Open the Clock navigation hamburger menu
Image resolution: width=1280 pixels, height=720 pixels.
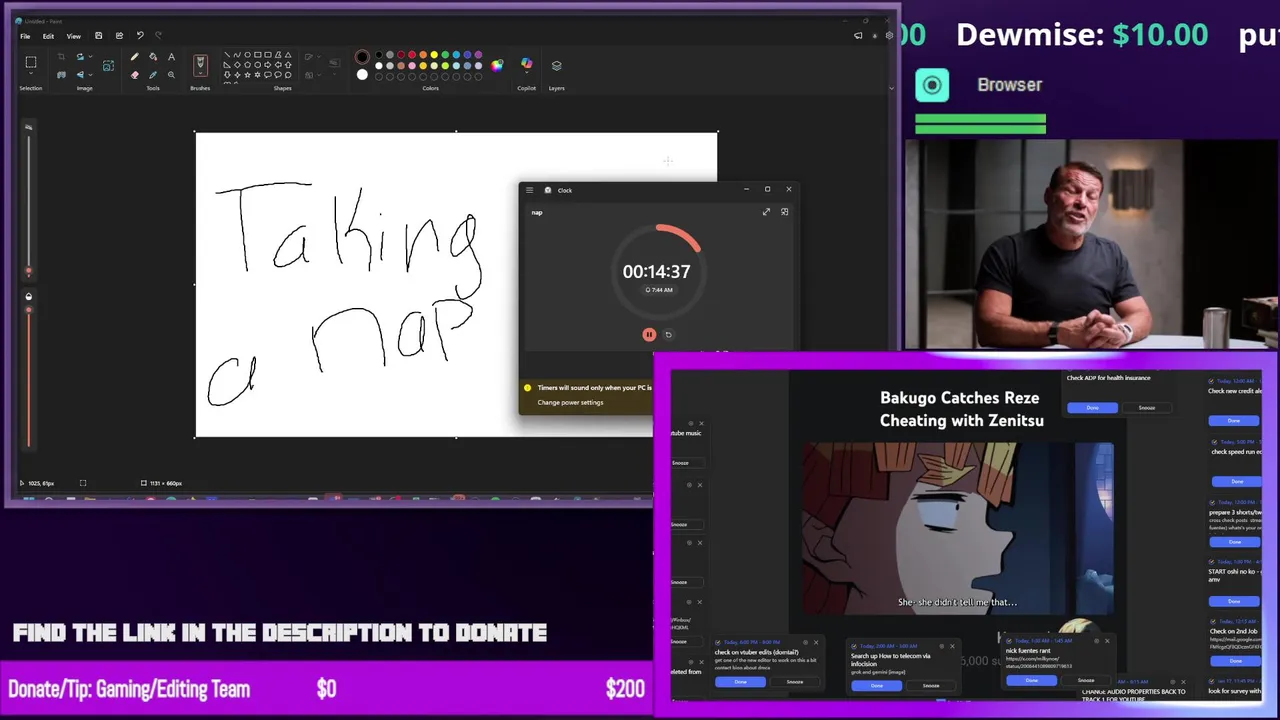[x=530, y=190]
